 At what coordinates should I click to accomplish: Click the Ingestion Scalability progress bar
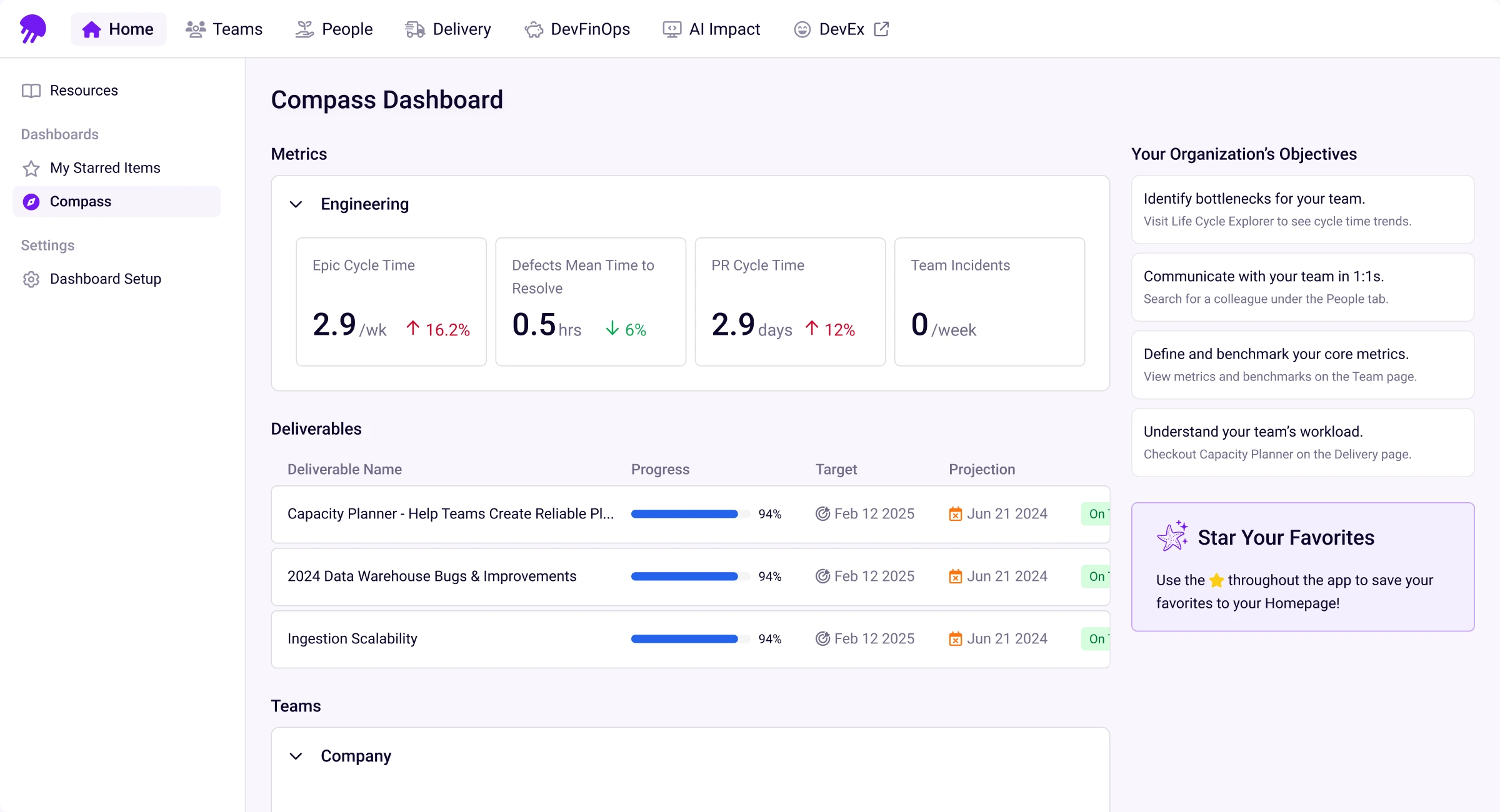[686, 638]
